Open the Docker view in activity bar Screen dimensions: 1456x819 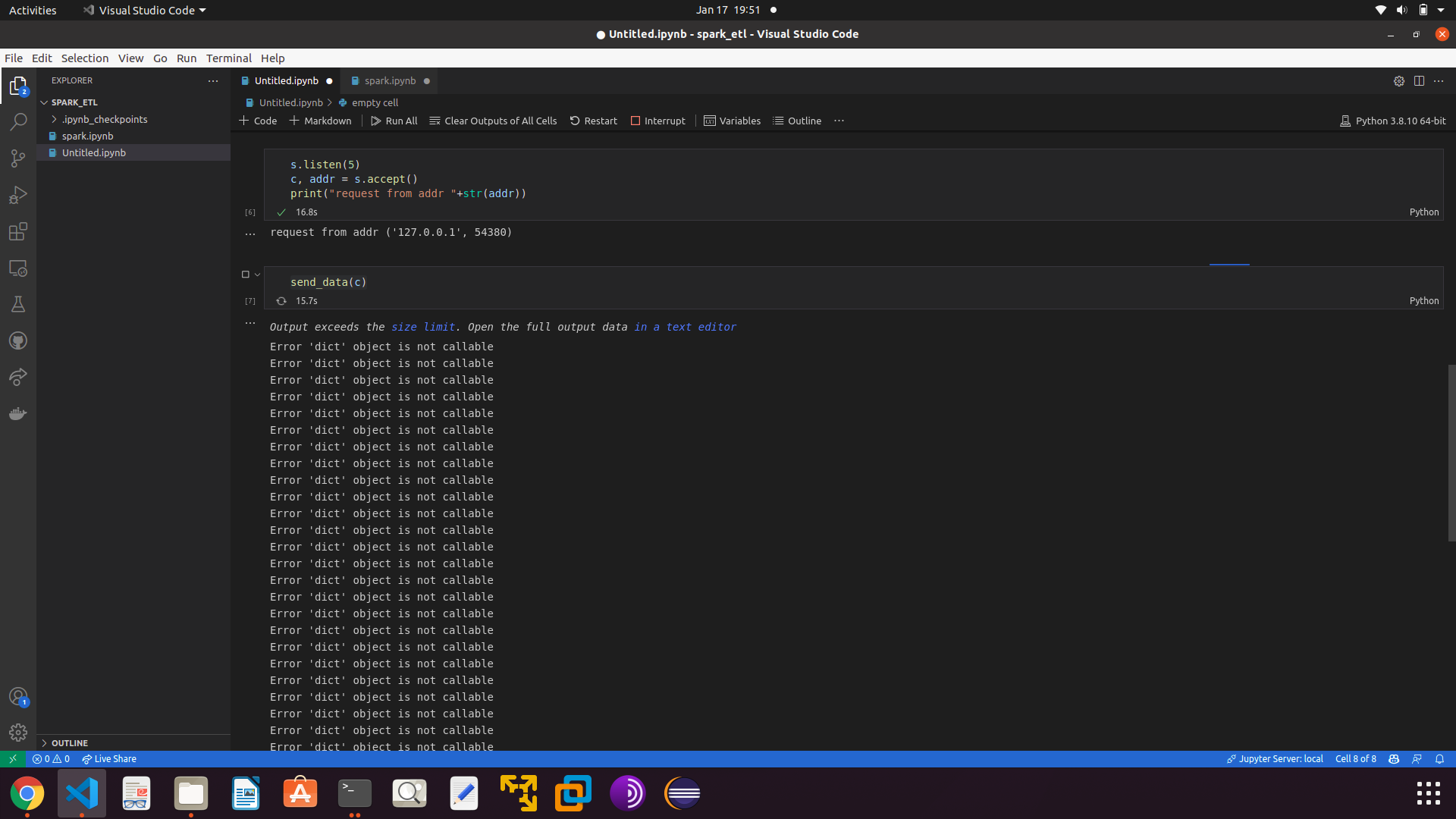coord(18,414)
